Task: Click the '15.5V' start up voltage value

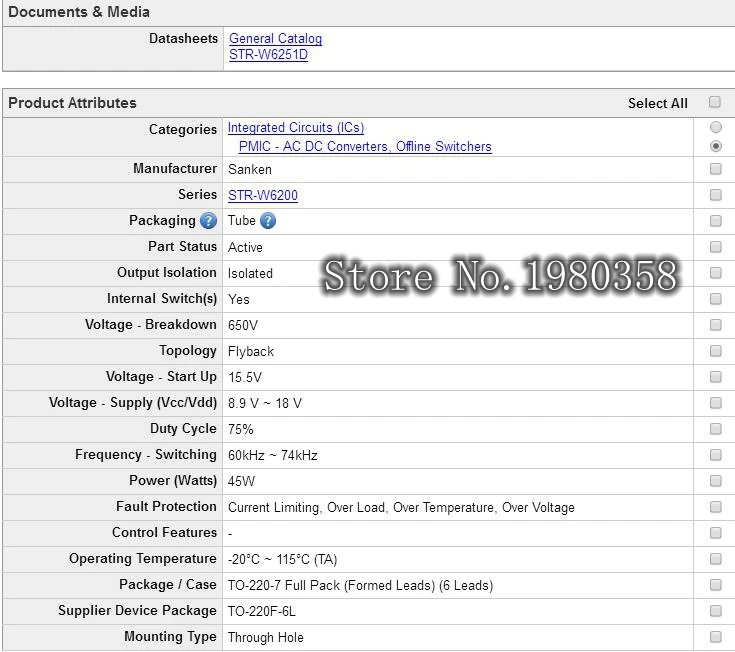Action: pyautogui.click(x=245, y=377)
